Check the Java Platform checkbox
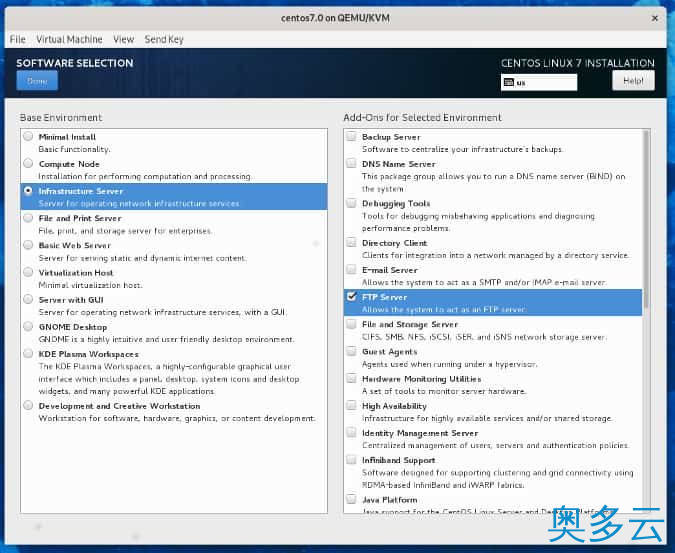 (x=352, y=499)
